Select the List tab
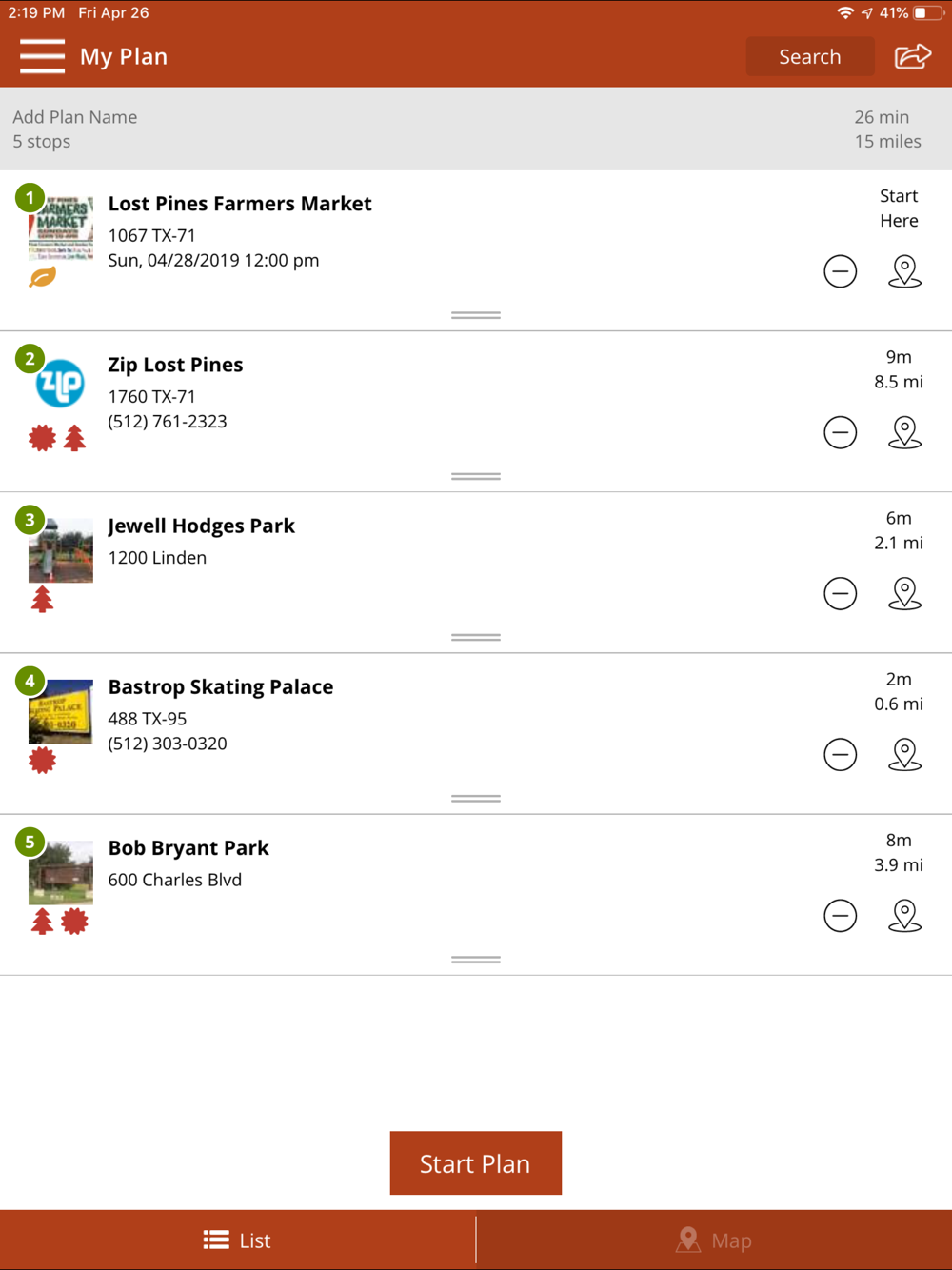Screen dimensions: 952x1270 pos(237,1240)
